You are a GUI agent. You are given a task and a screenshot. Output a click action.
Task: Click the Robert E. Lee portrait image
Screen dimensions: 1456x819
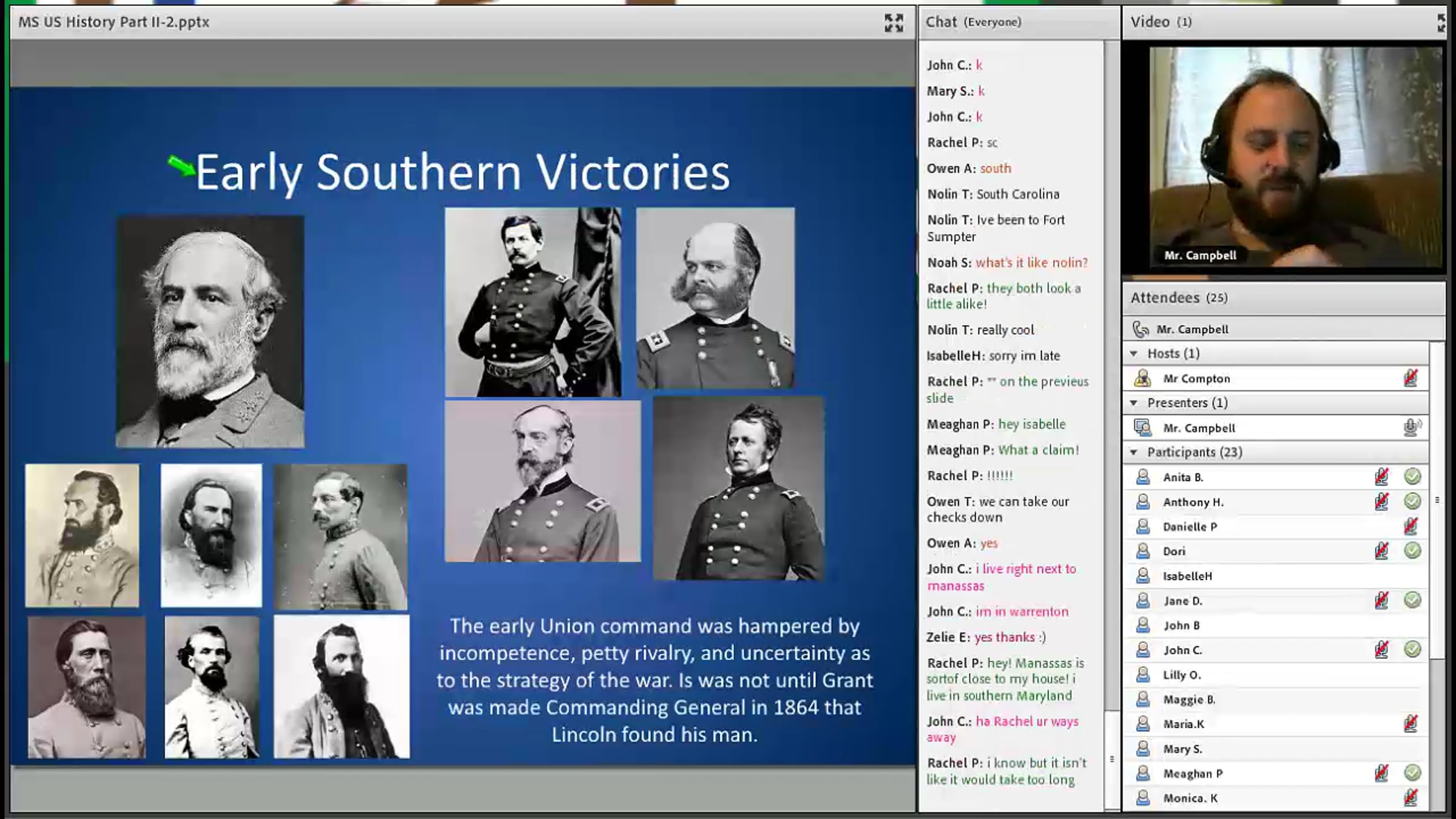pyautogui.click(x=210, y=331)
